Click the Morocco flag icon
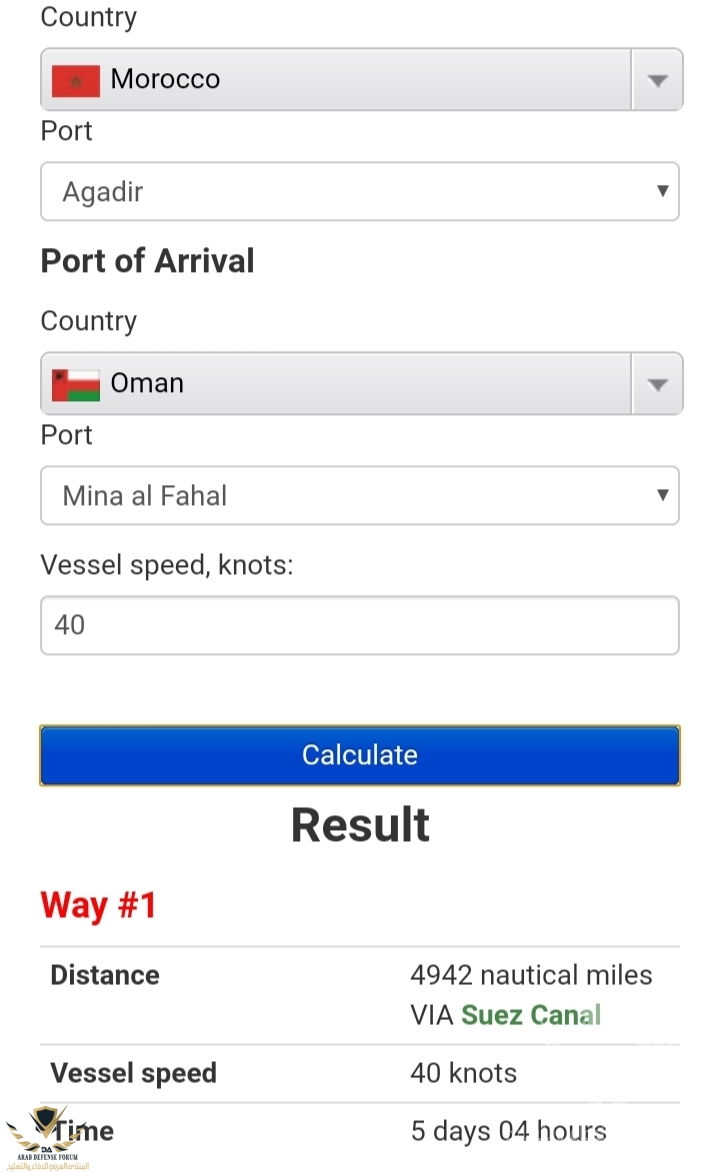720x1173 pixels. (76, 81)
